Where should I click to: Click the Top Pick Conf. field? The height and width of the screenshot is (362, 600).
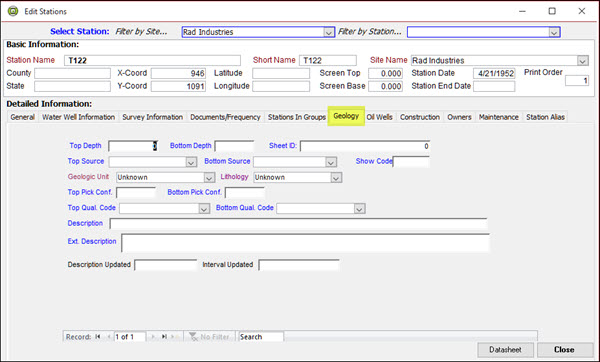coord(136,192)
